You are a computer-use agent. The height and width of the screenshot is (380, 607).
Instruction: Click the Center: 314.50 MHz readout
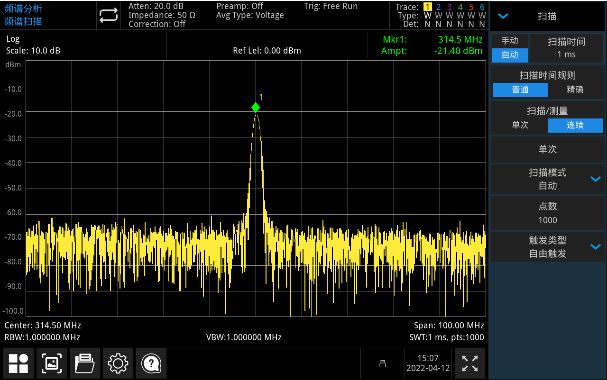43,325
